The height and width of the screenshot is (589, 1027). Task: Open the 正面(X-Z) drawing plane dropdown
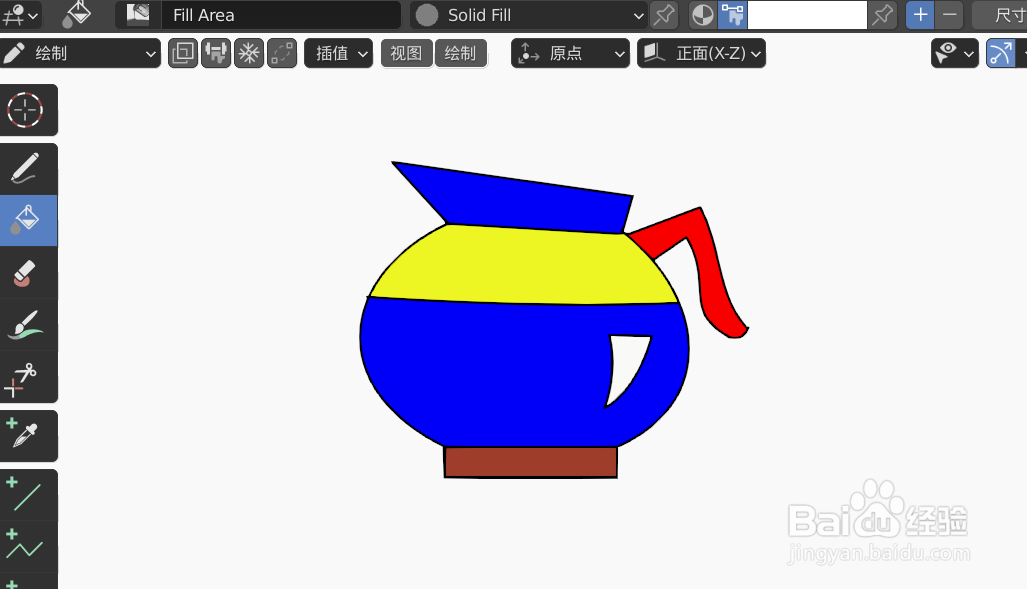(x=701, y=53)
